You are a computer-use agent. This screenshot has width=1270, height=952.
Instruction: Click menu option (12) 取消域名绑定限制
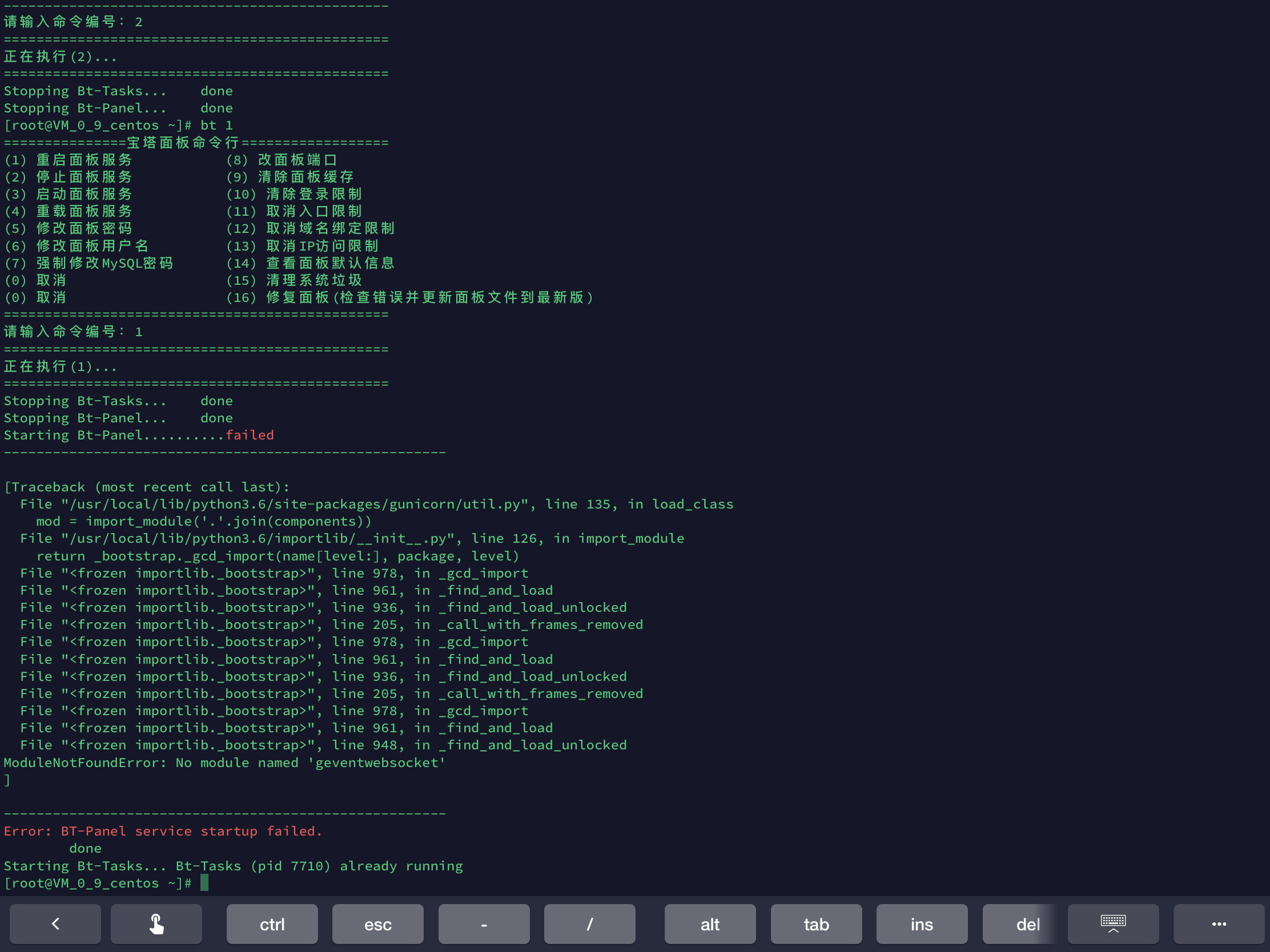(x=310, y=228)
